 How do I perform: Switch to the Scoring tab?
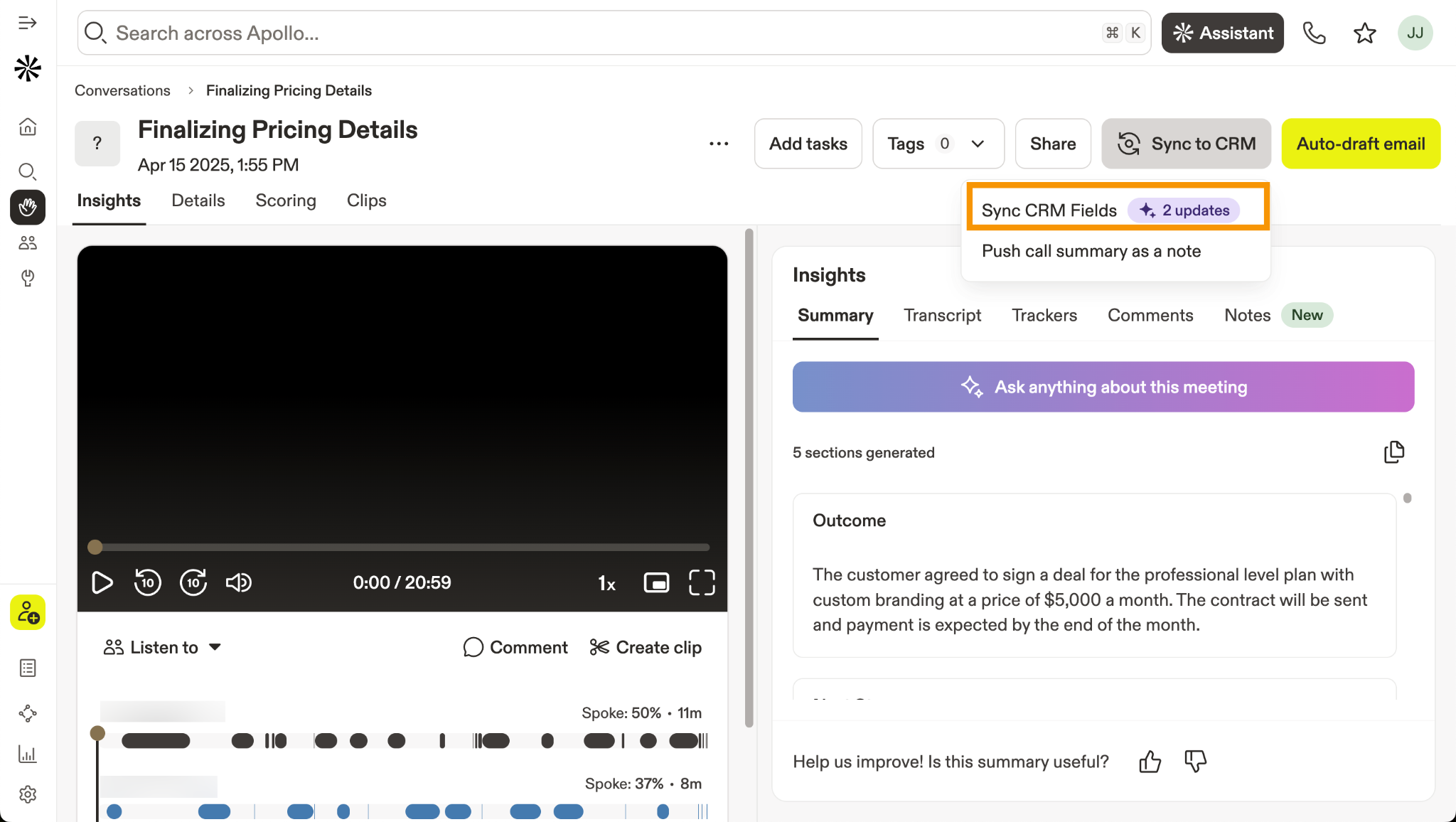286,201
